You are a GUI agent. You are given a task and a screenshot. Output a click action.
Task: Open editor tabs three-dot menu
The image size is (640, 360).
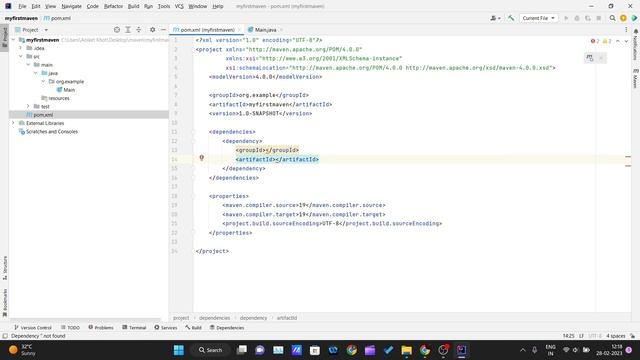point(626,30)
